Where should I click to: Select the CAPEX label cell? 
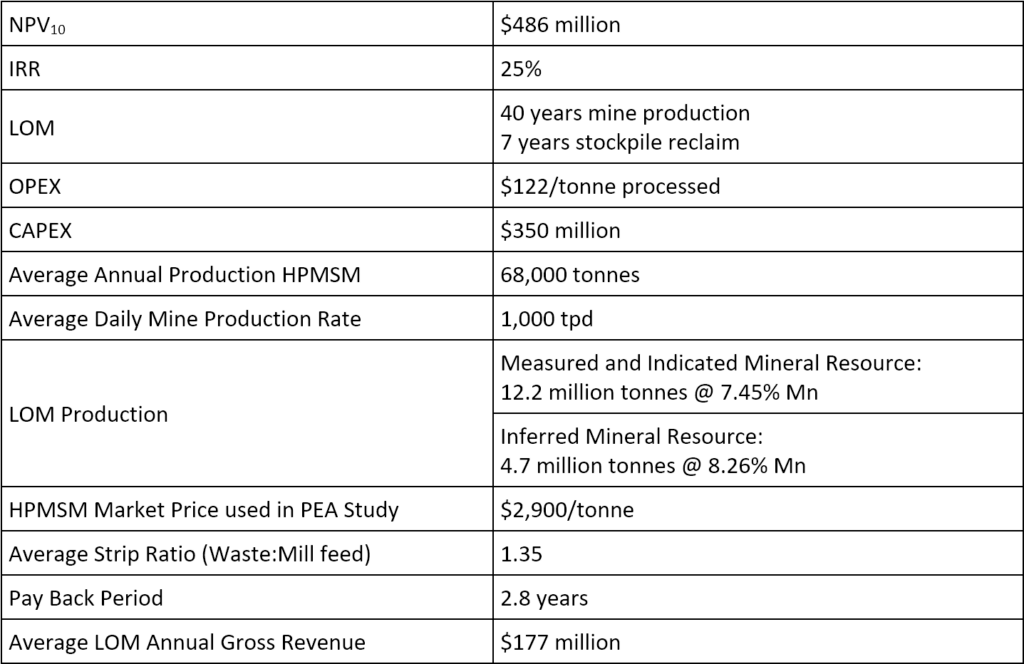[247, 230]
